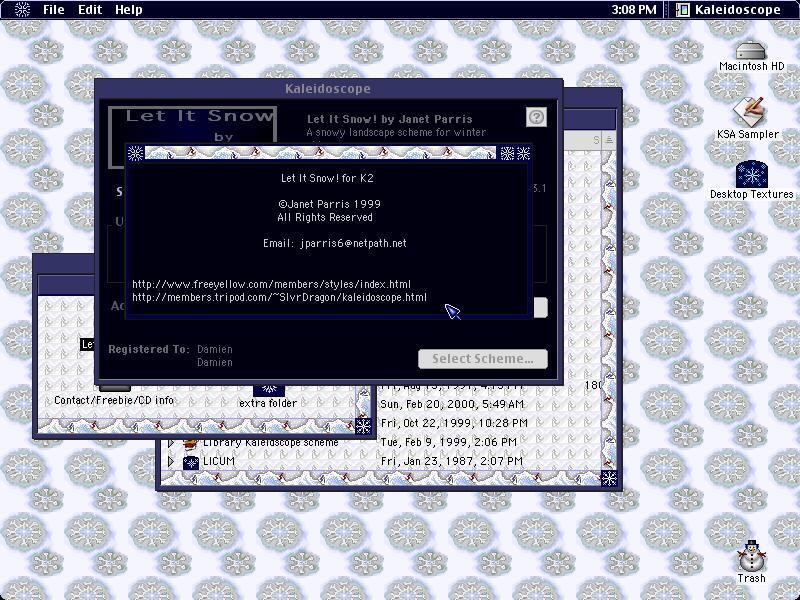Click the zoom snowflake box on the about box
The image size is (800, 600).
point(507,153)
